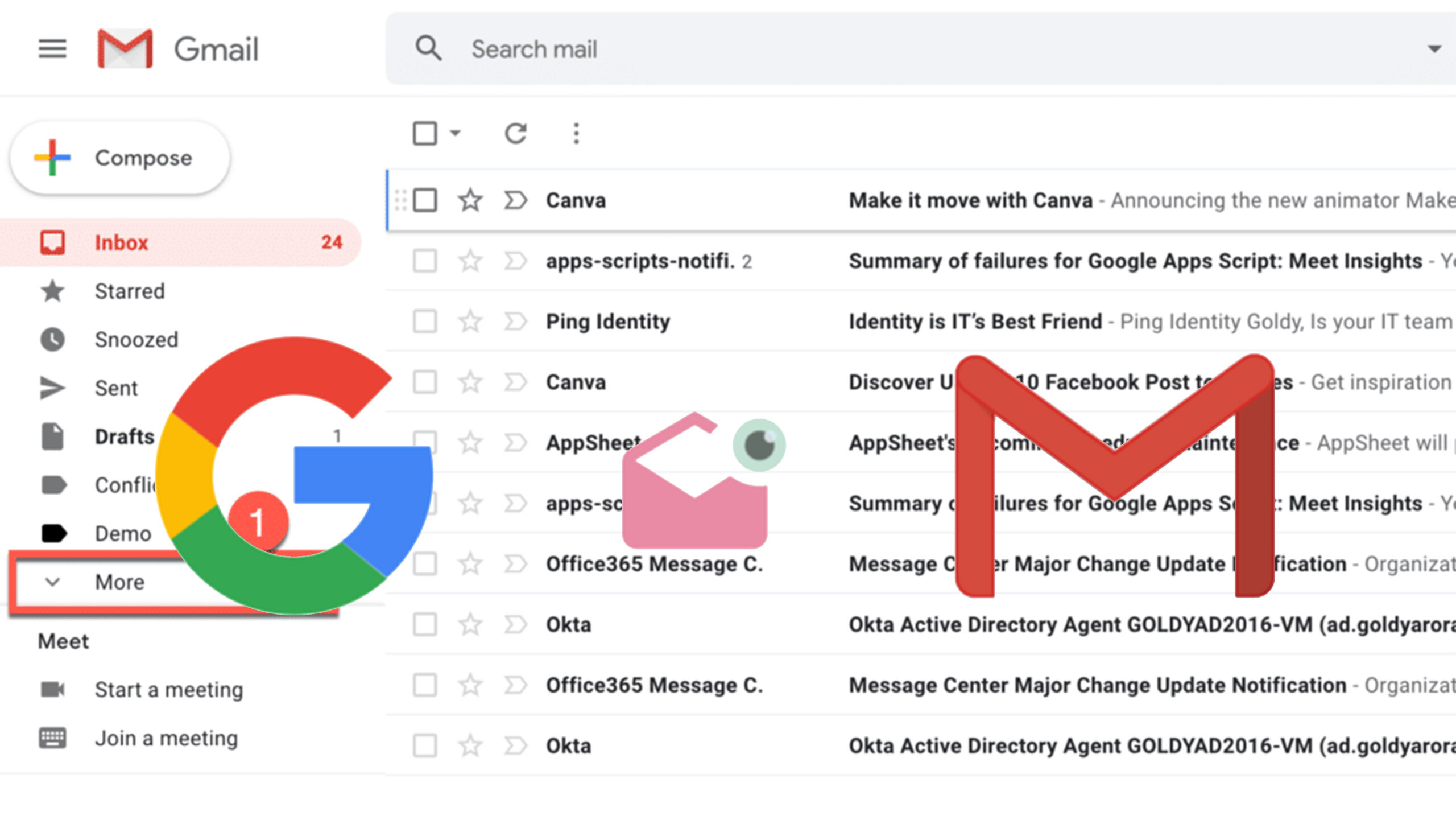Star the second Office365 Message C. email
1456x832 pixels.
click(470, 685)
